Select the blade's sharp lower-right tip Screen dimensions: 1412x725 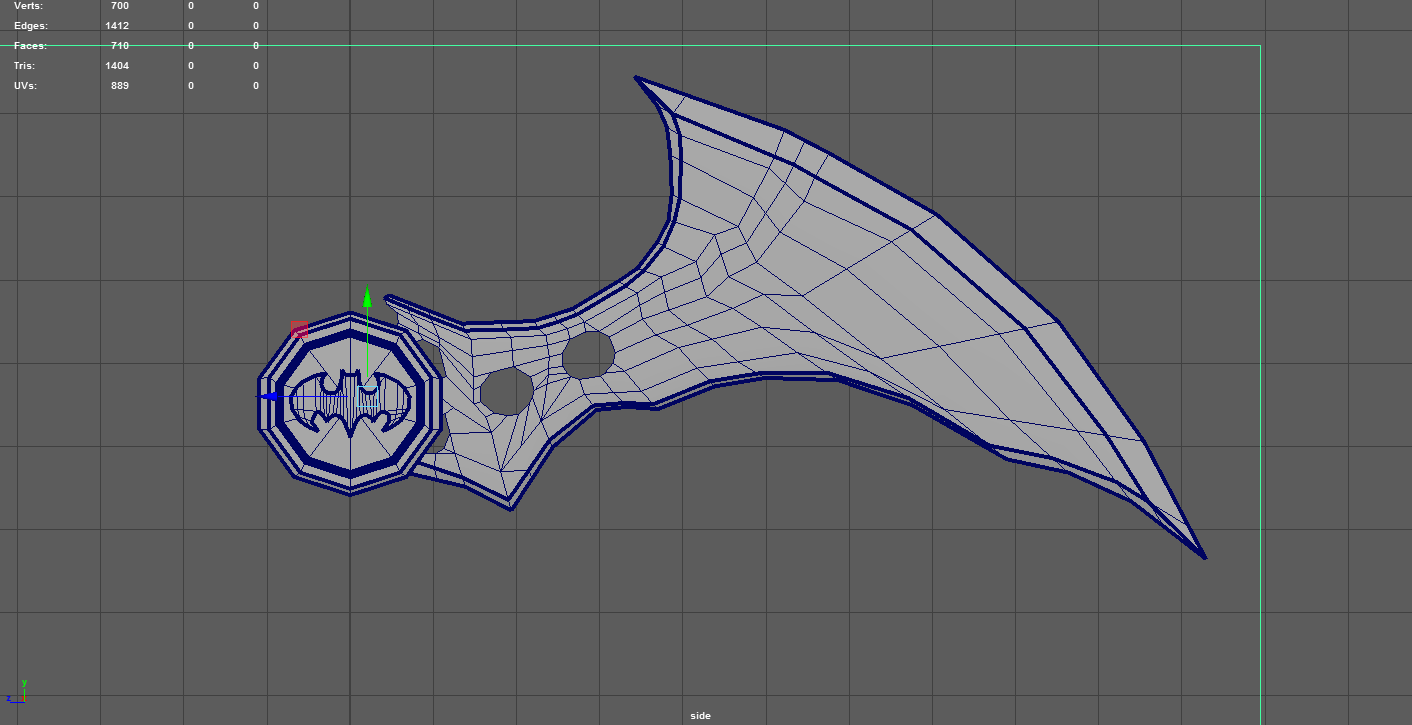coord(1203,555)
